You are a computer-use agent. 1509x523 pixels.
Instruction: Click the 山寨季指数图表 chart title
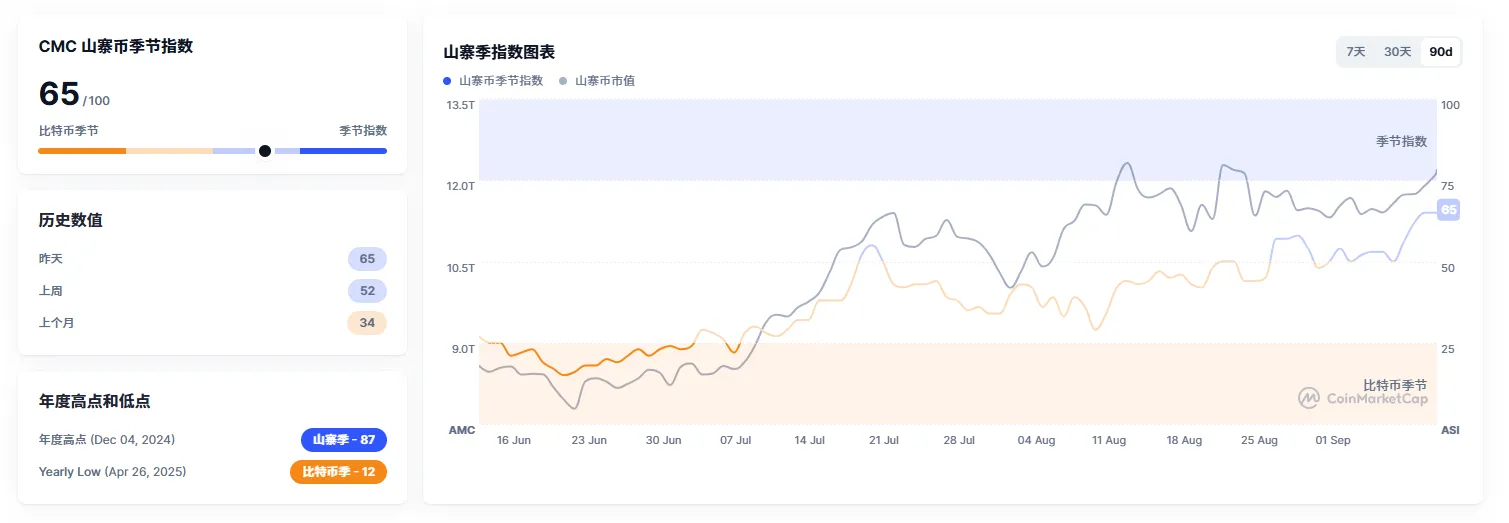click(x=499, y=52)
